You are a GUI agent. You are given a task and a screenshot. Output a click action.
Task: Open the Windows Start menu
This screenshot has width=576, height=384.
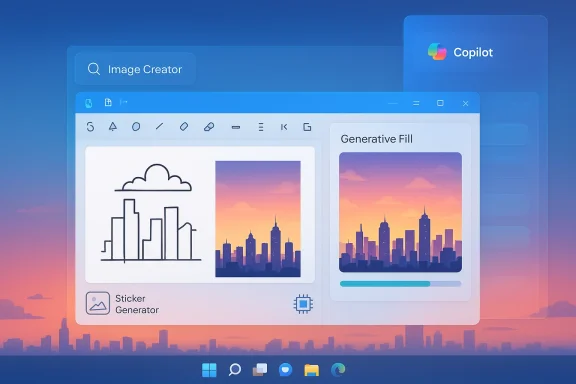pyautogui.click(x=209, y=370)
